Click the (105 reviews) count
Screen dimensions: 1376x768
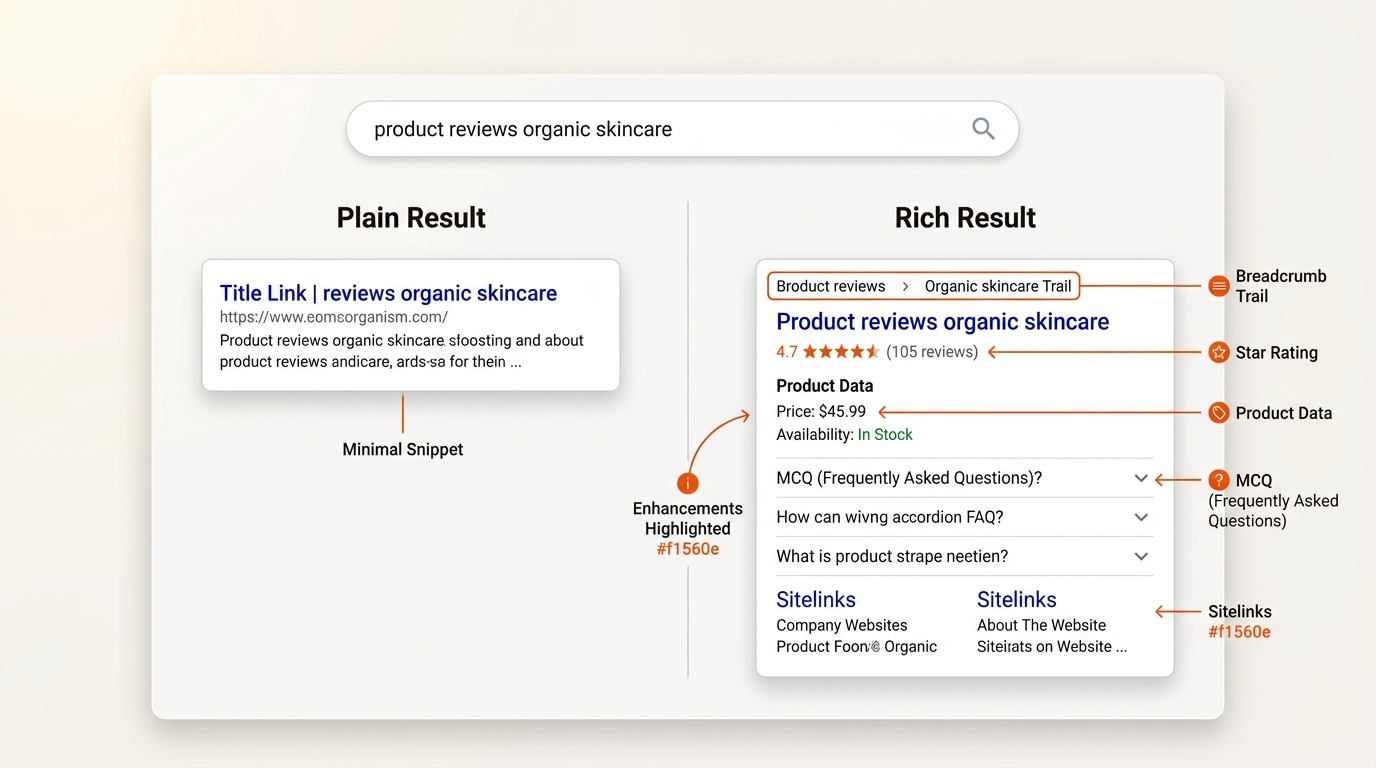pos(932,352)
